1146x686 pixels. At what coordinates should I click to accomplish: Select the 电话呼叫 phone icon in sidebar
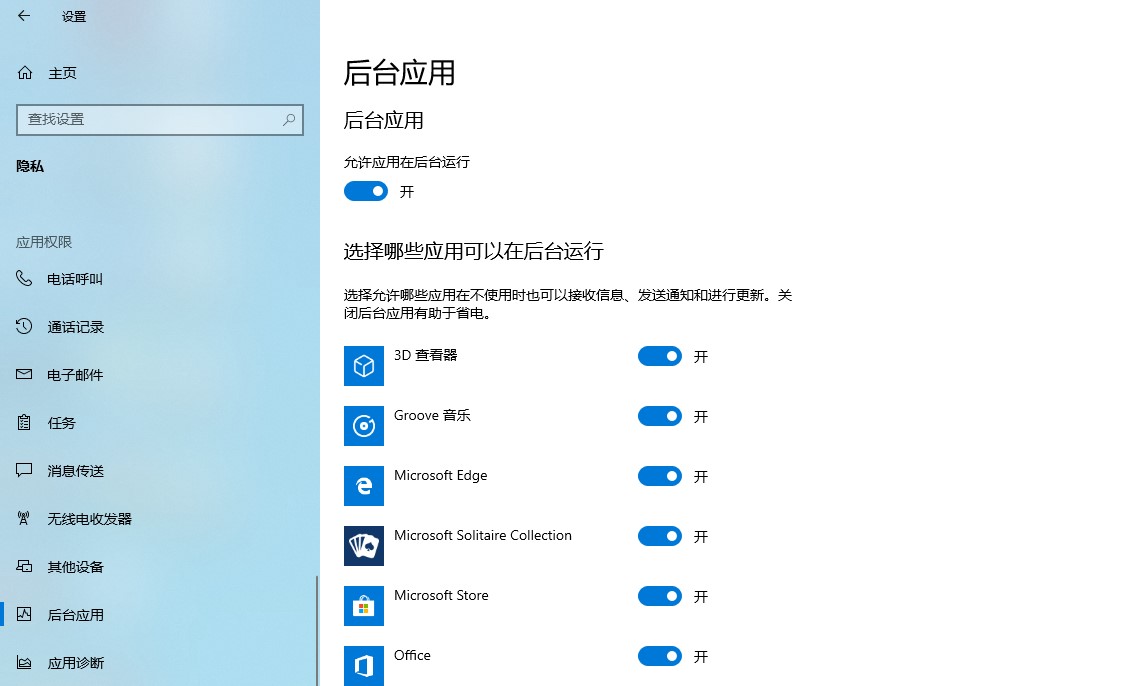pos(24,279)
